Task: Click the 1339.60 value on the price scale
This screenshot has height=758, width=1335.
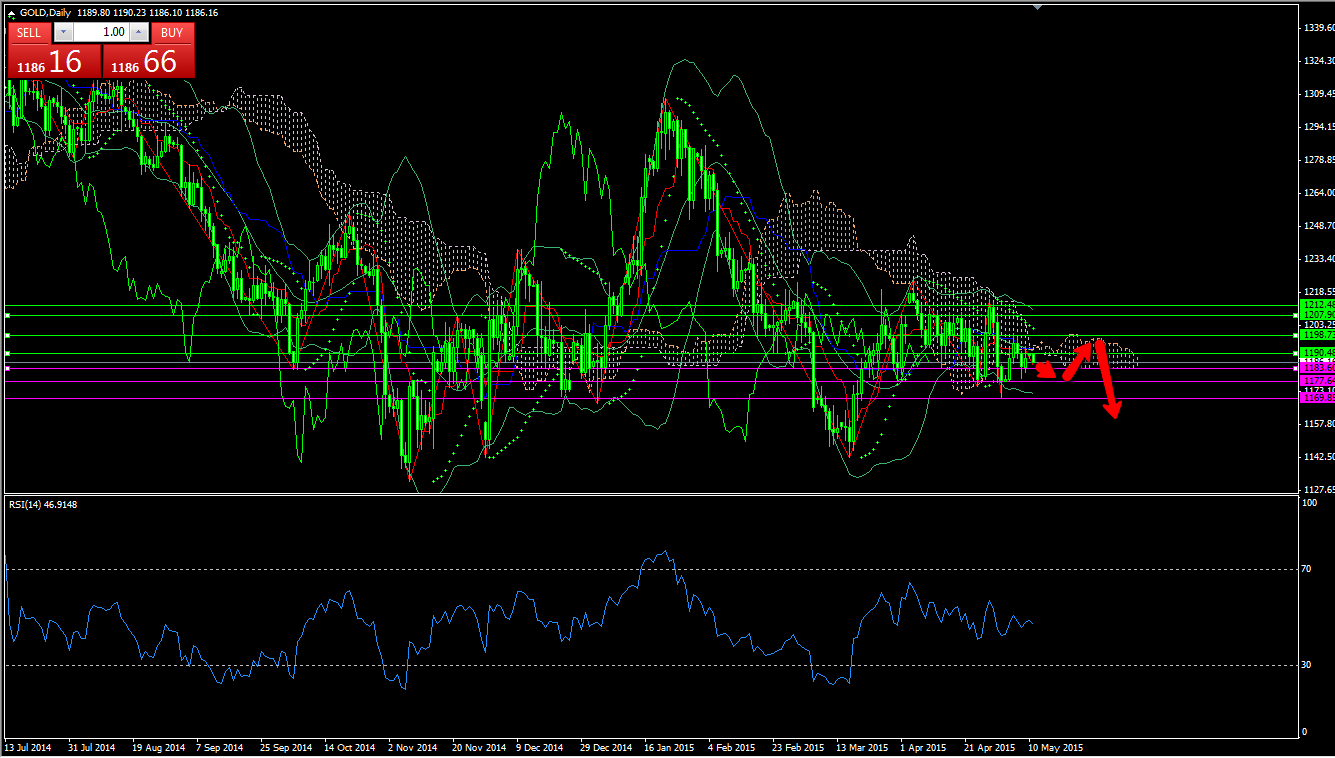Action: click(x=1319, y=28)
